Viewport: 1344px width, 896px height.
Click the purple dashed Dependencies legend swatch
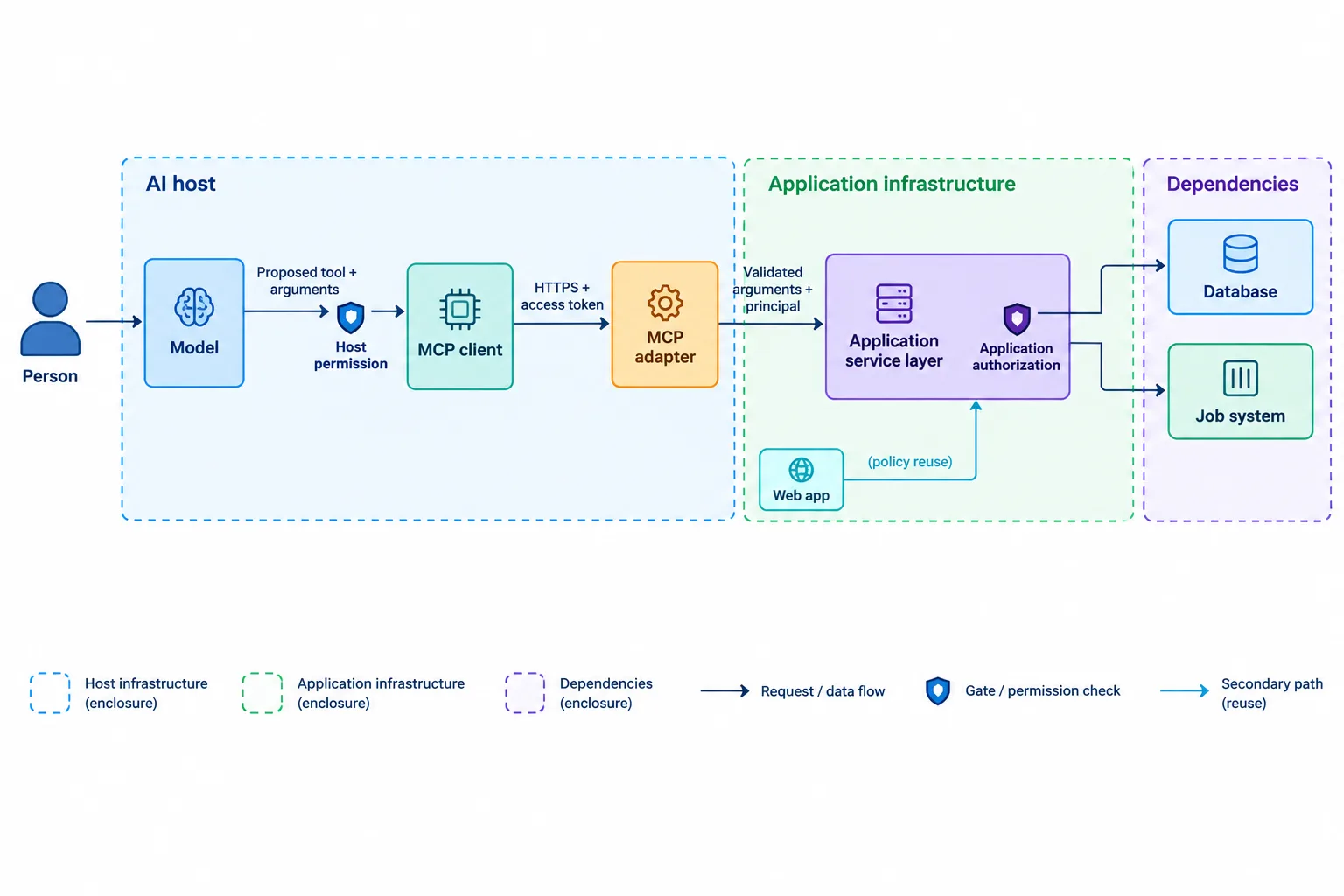pyautogui.click(x=525, y=693)
